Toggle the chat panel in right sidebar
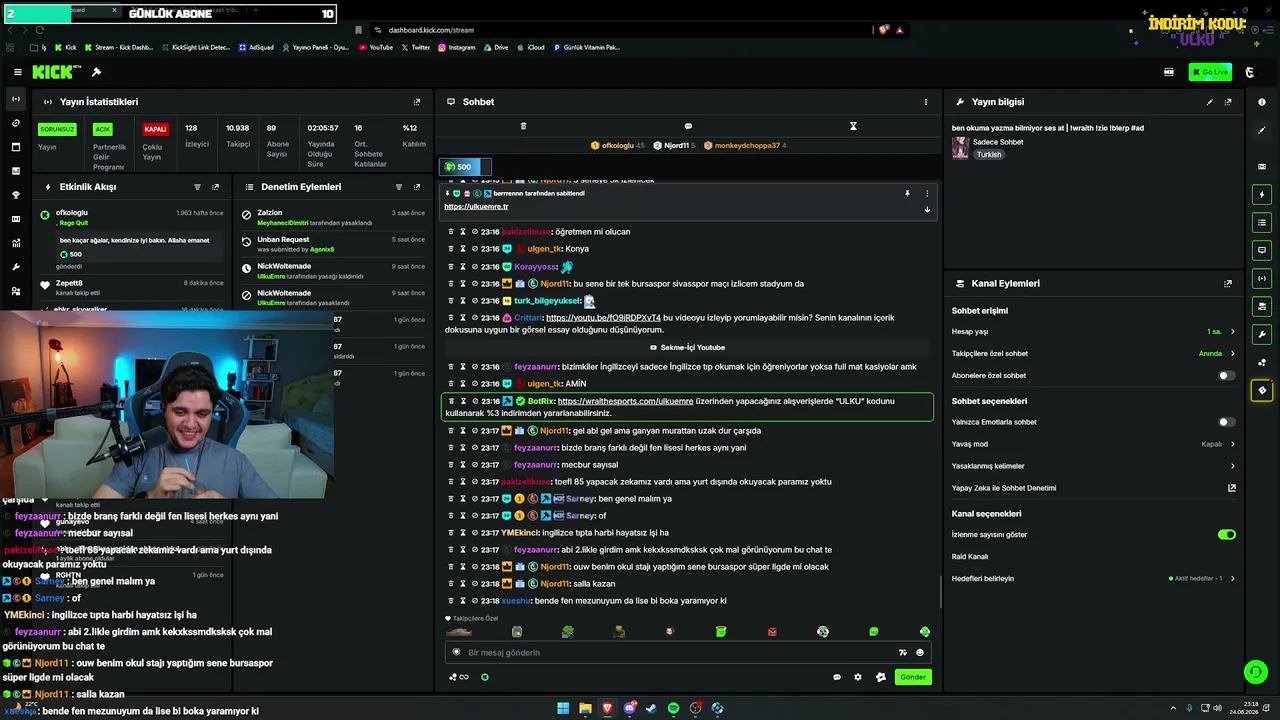 point(1262,250)
